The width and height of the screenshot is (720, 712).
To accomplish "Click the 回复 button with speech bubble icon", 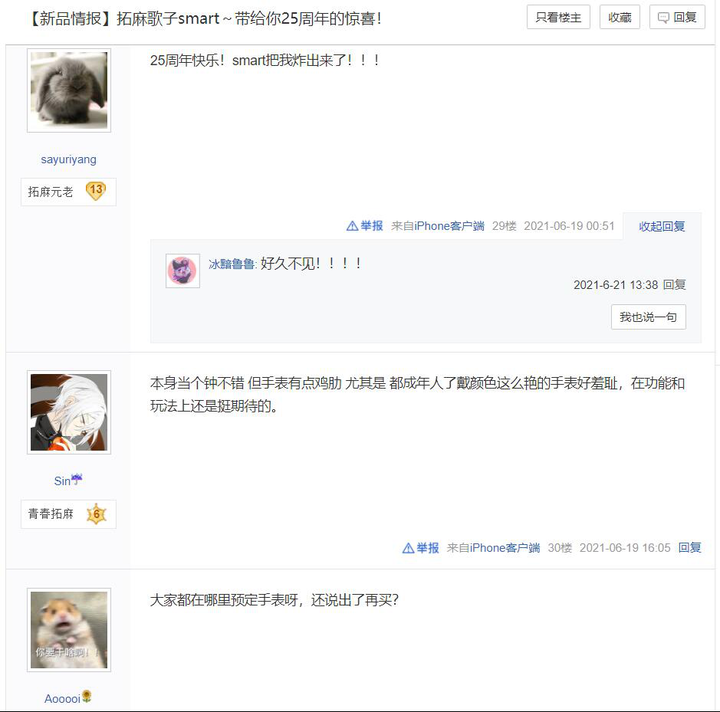I will [677, 17].
